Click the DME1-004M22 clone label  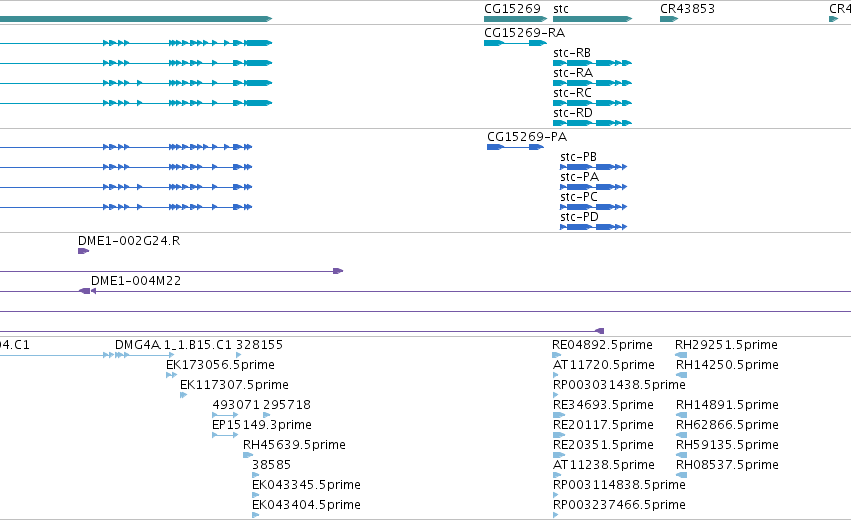coord(136,281)
